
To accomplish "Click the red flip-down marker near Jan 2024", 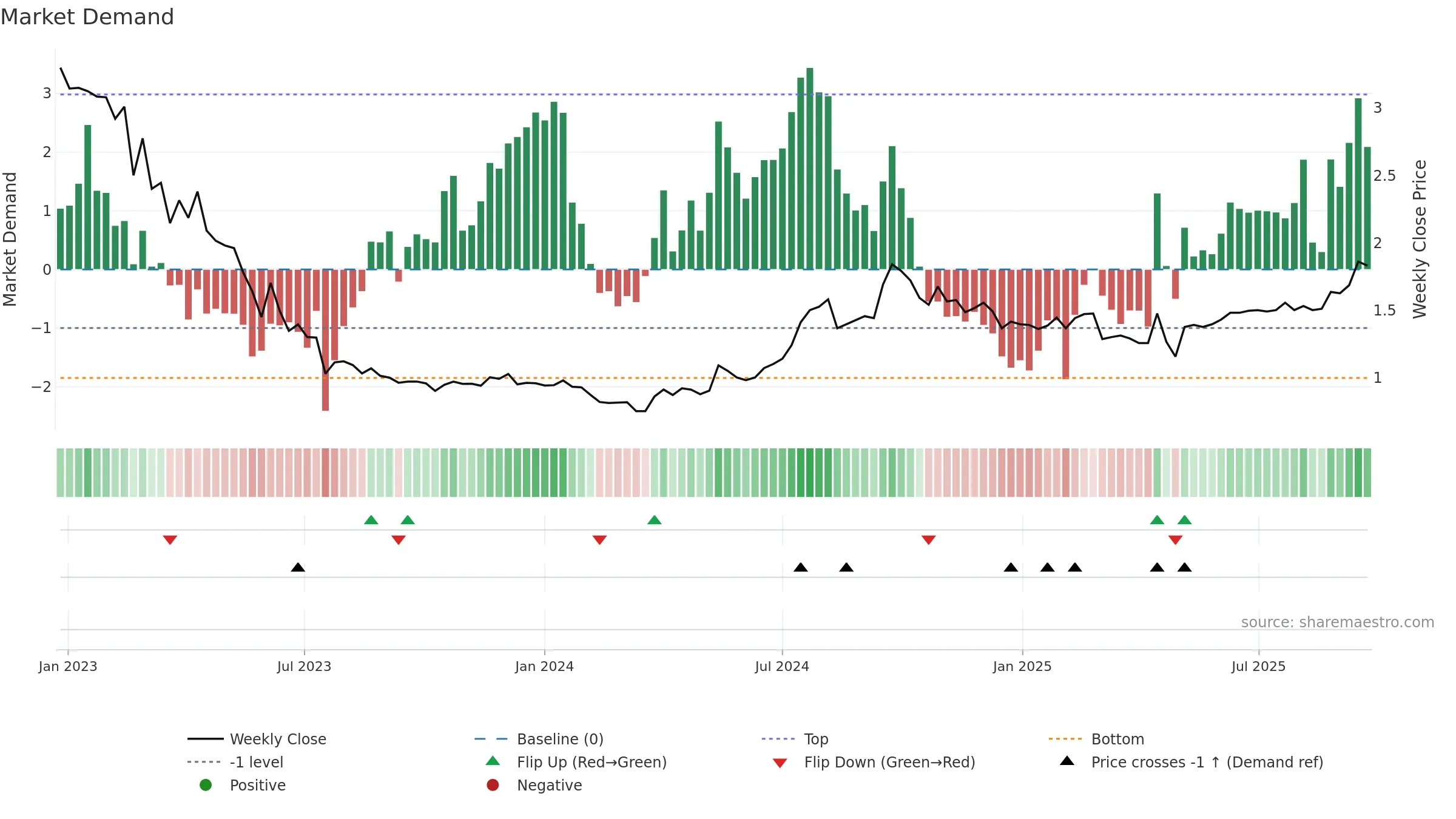I will coord(599,540).
